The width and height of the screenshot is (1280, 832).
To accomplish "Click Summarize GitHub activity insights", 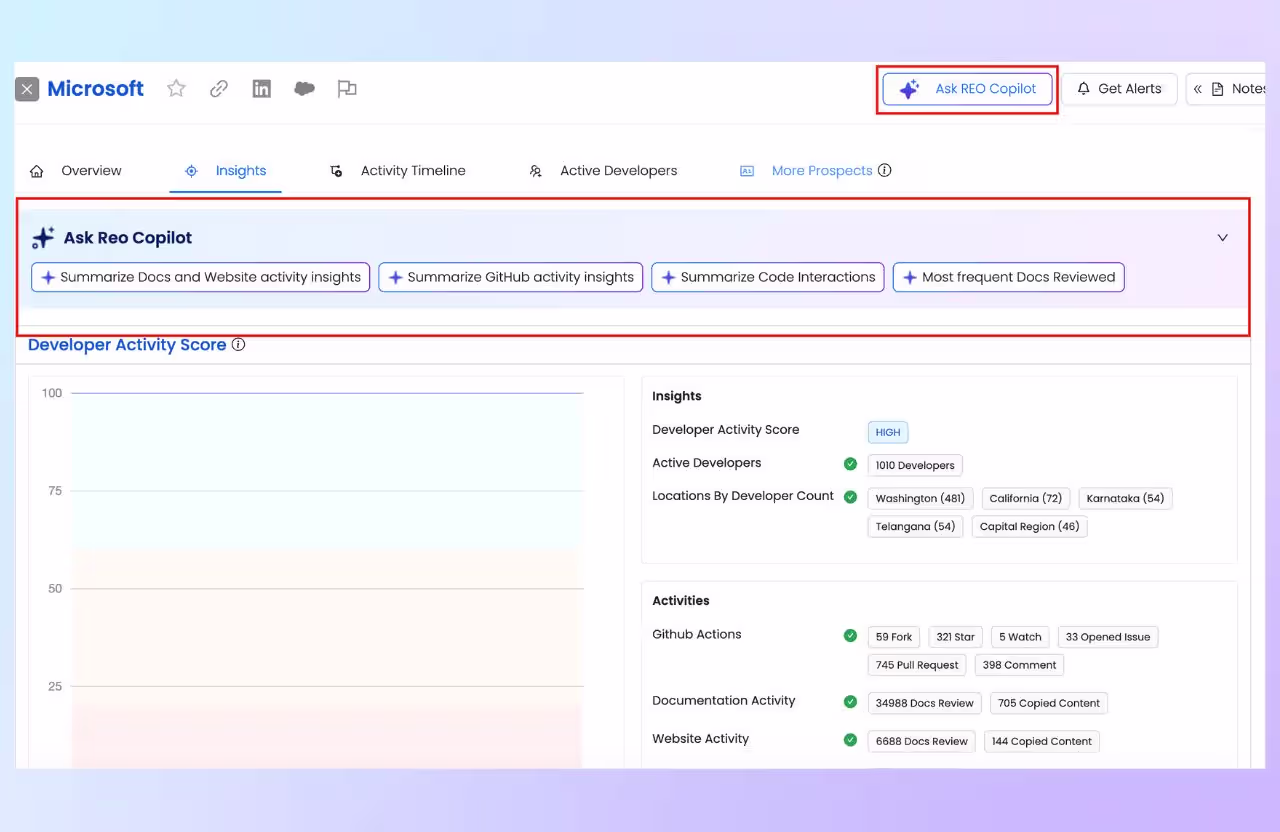I will (x=511, y=277).
